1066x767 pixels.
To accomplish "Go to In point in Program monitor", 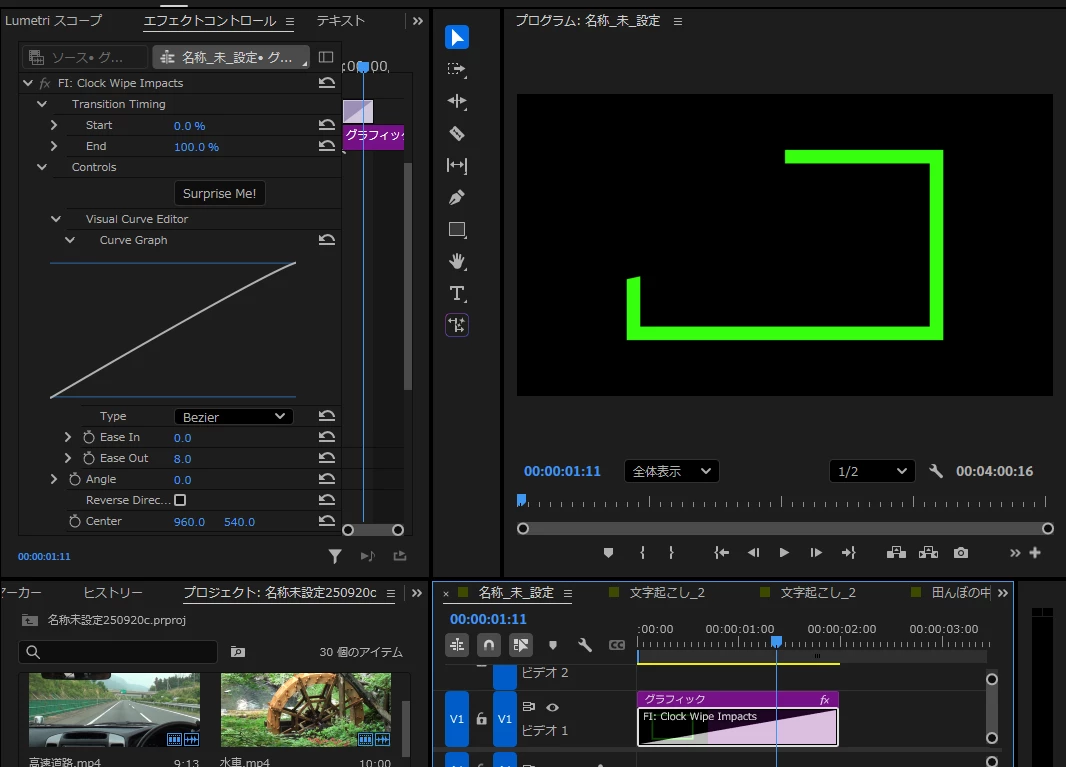I will tap(721, 553).
